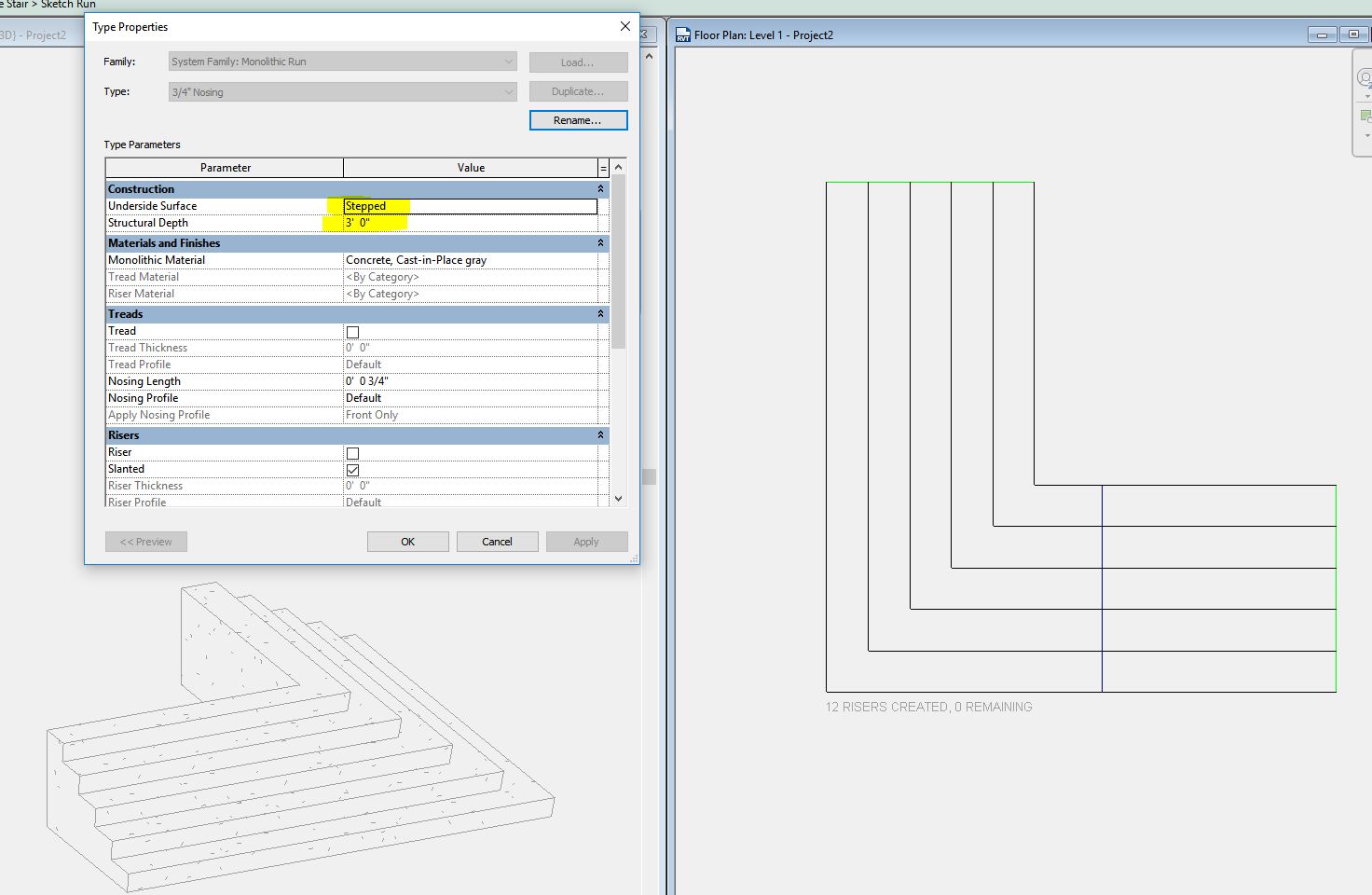Collapse the Materials and Finishes group

[x=600, y=243]
